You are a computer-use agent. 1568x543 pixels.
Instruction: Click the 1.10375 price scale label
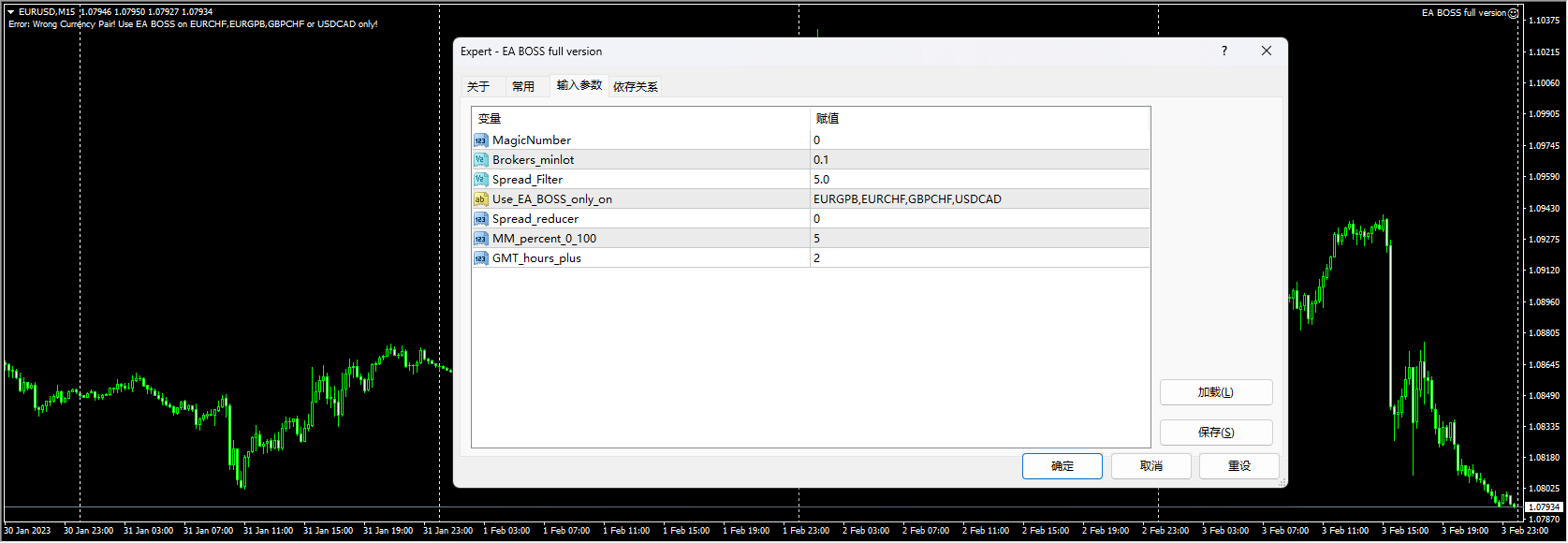tap(1544, 21)
